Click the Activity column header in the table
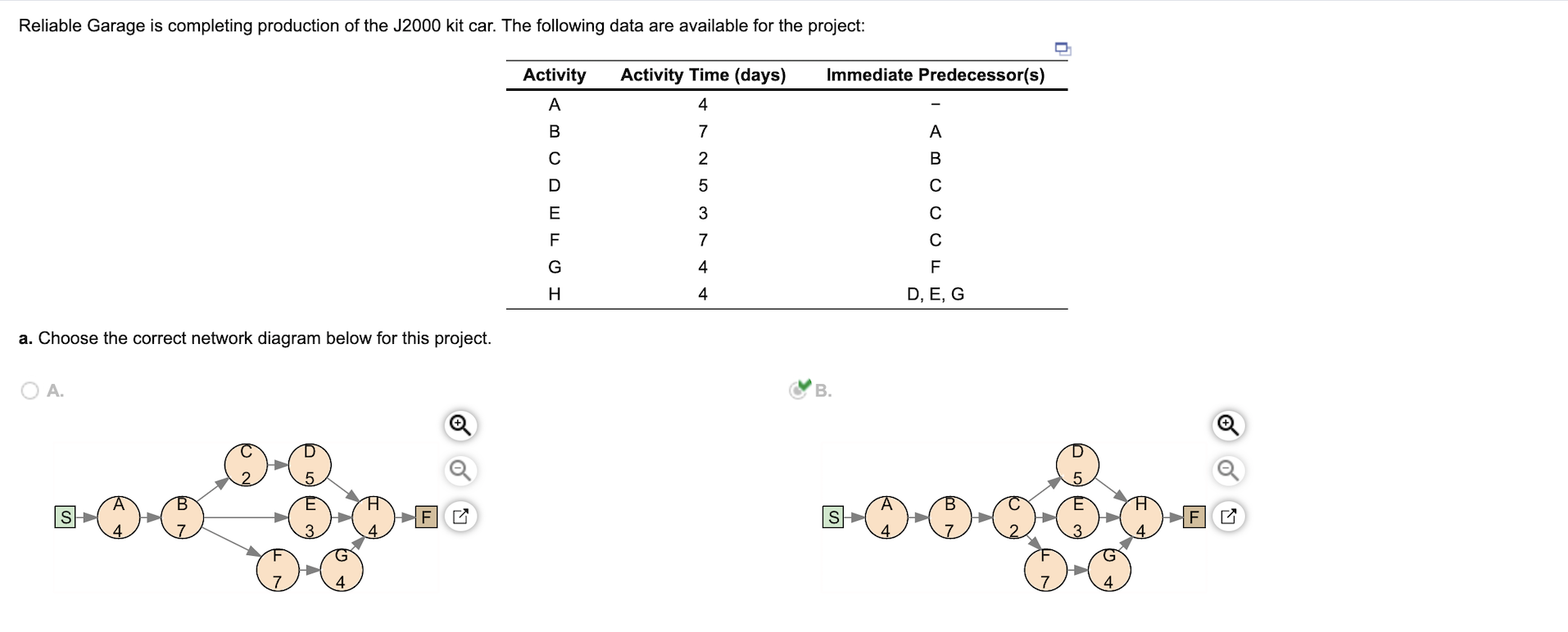 tap(555, 74)
